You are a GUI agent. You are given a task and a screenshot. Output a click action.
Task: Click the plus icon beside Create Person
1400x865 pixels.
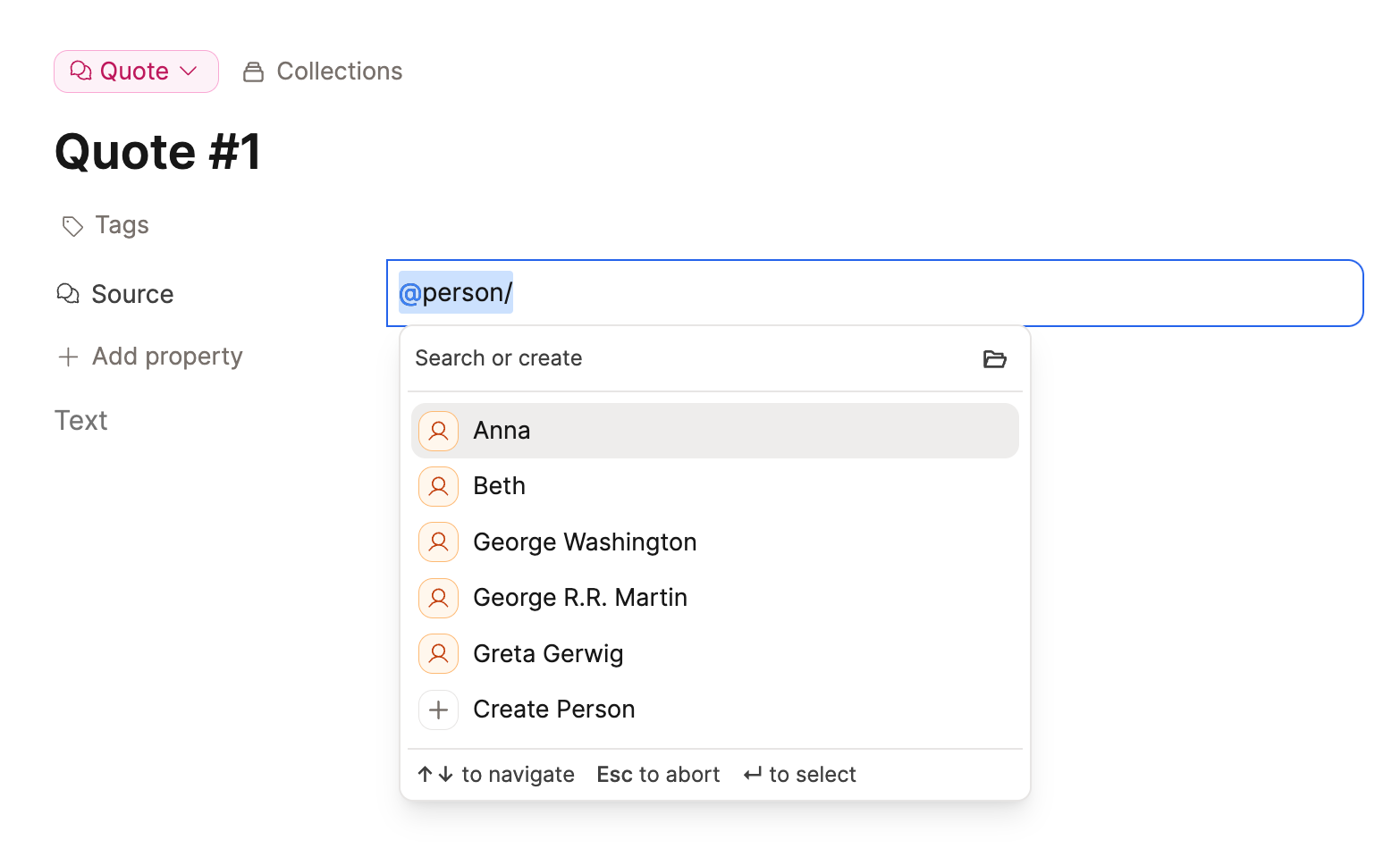(438, 709)
